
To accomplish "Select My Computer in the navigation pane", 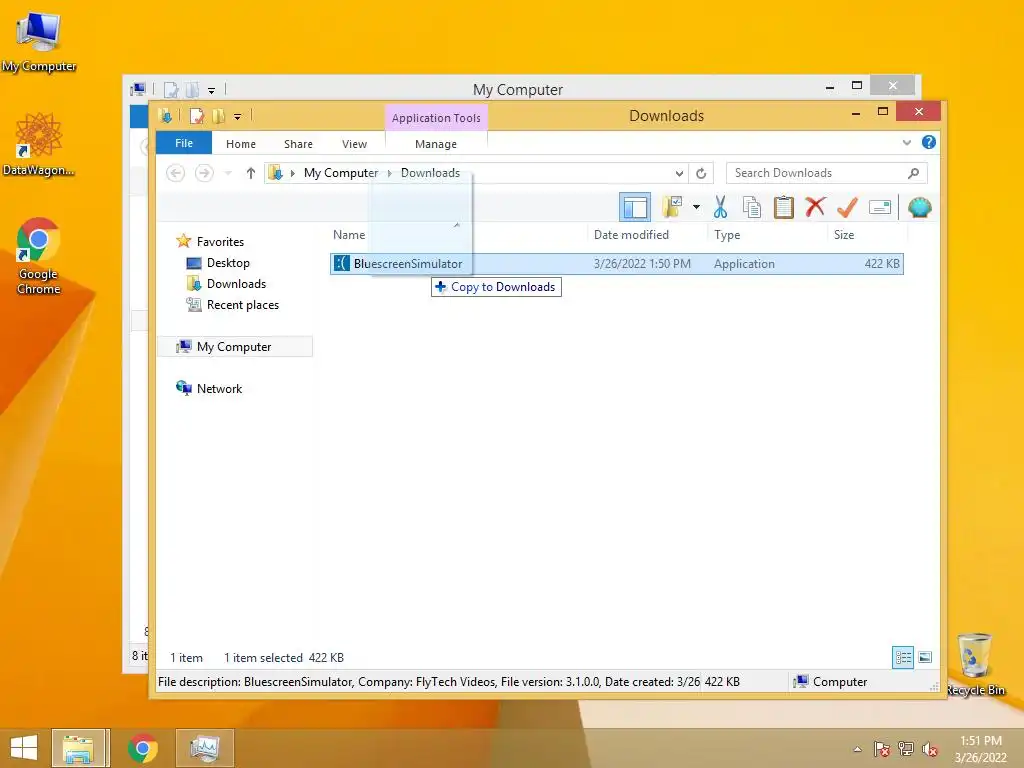I will pos(234,347).
